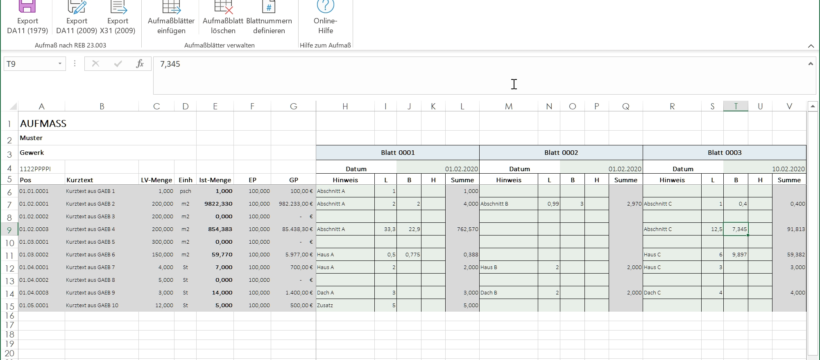The height and width of the screenshot is (360, 820).
Task: Click the insert function fx icon
Action: point(140,64)
